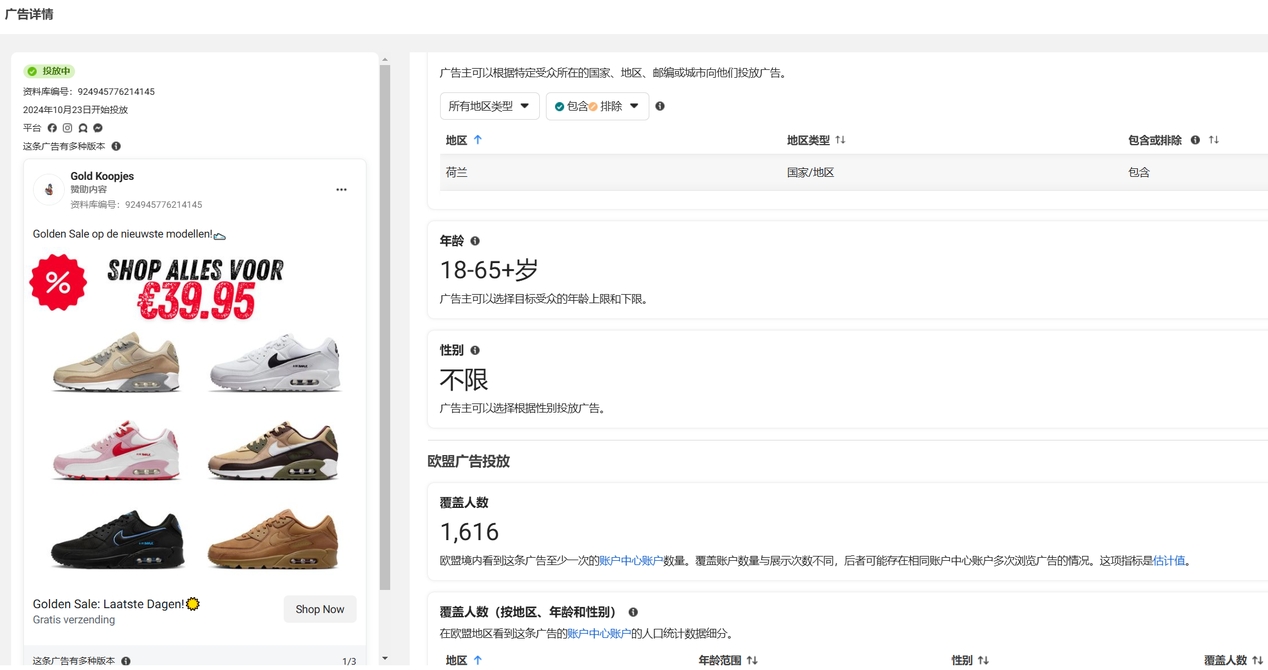Click 2024年10月23日开始投放 date text
1268x670 pixels.
click(x=75, y=110)
